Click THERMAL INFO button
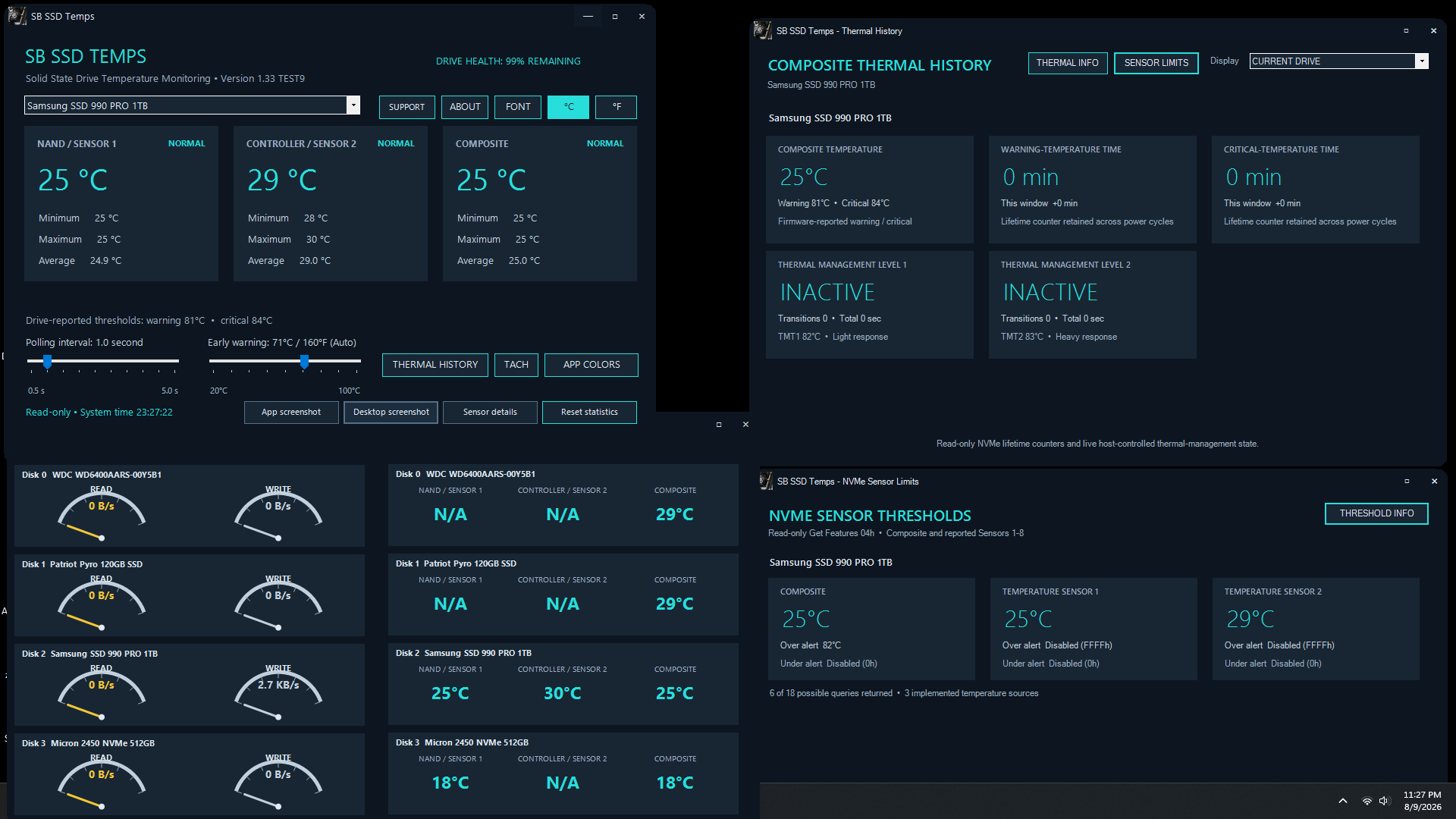 [x=1068, y=63]
